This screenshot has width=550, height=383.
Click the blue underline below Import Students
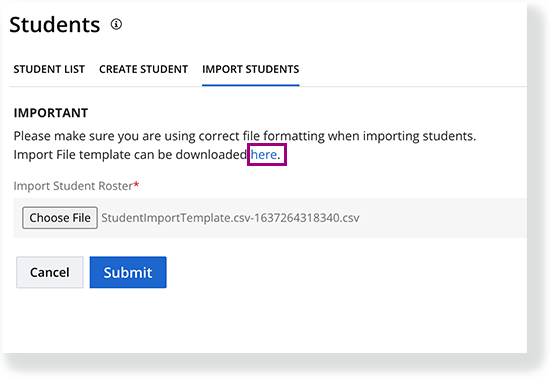click(250, 85)
